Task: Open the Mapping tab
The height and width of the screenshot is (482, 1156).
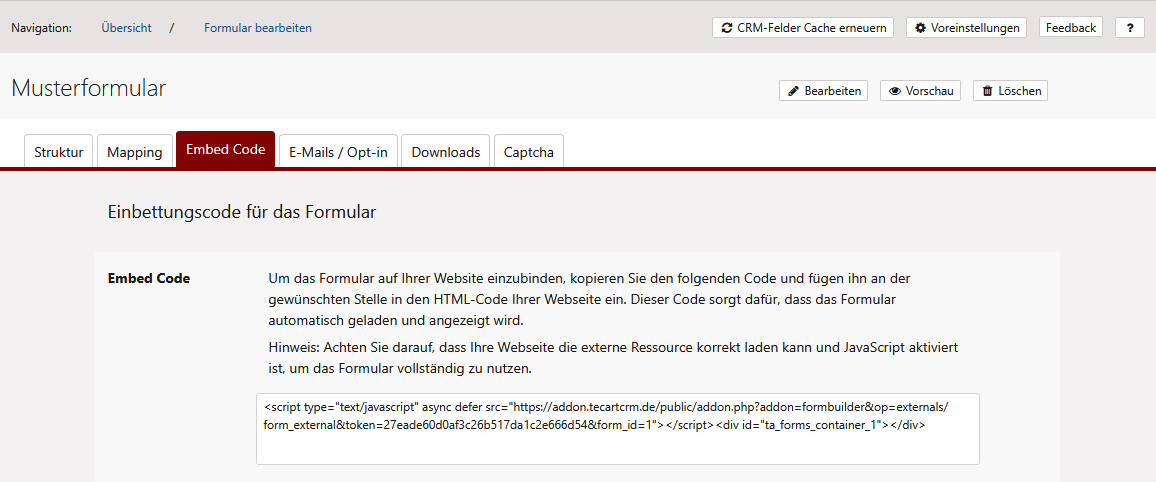Action: point(134,152)
